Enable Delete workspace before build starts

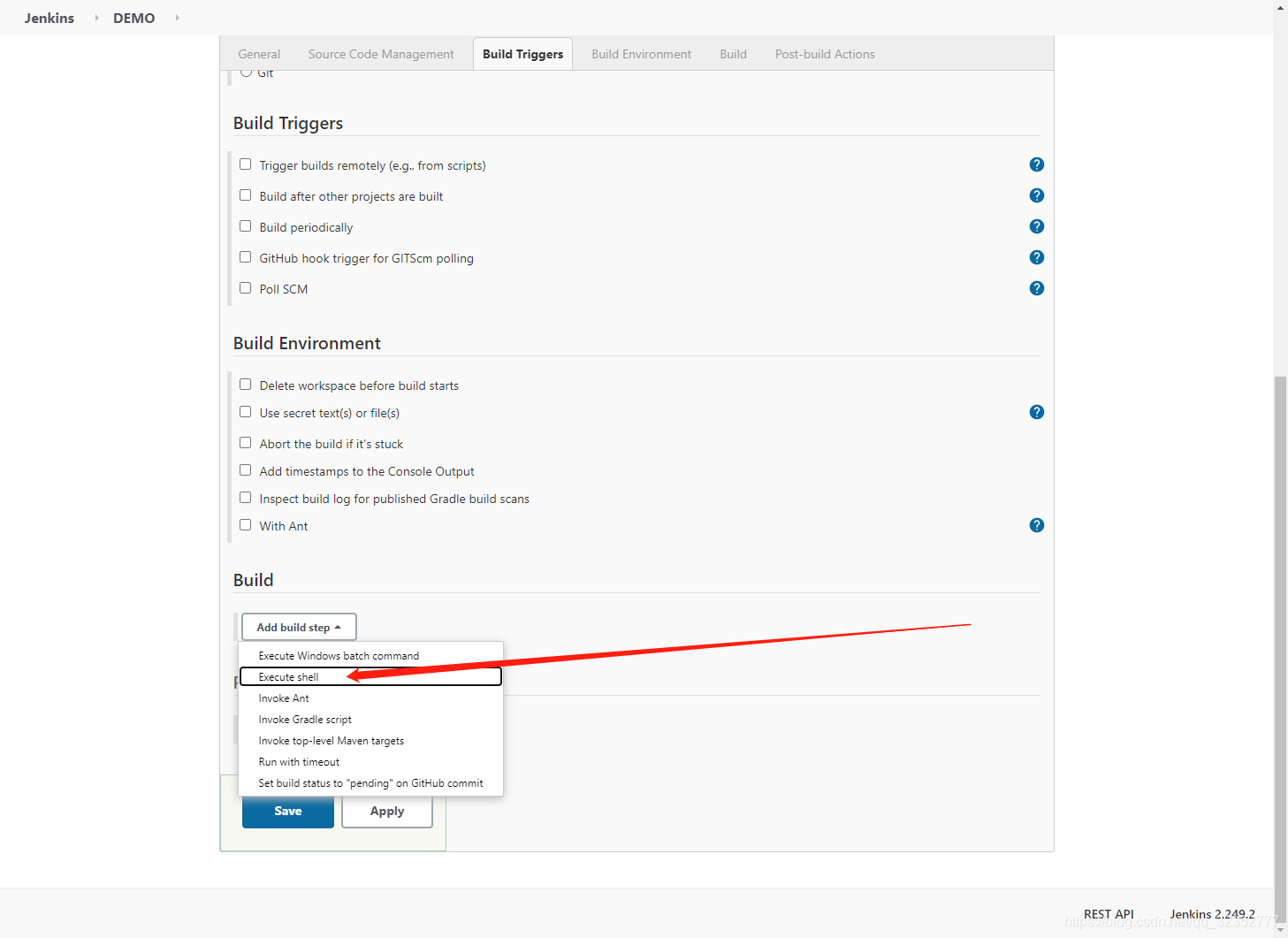(246, 385)
